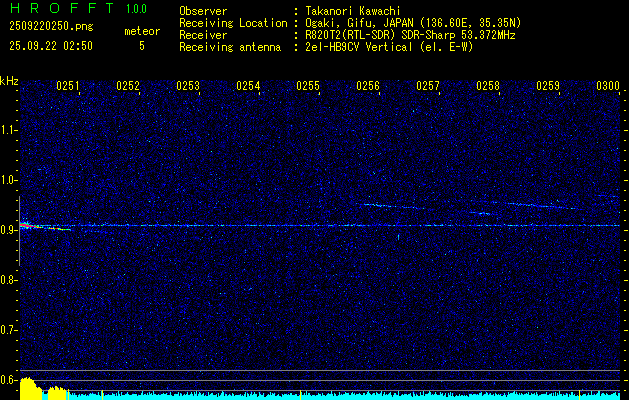Click the 0.7 frequency axis label

pyautogui.click(x=9, y=329)
